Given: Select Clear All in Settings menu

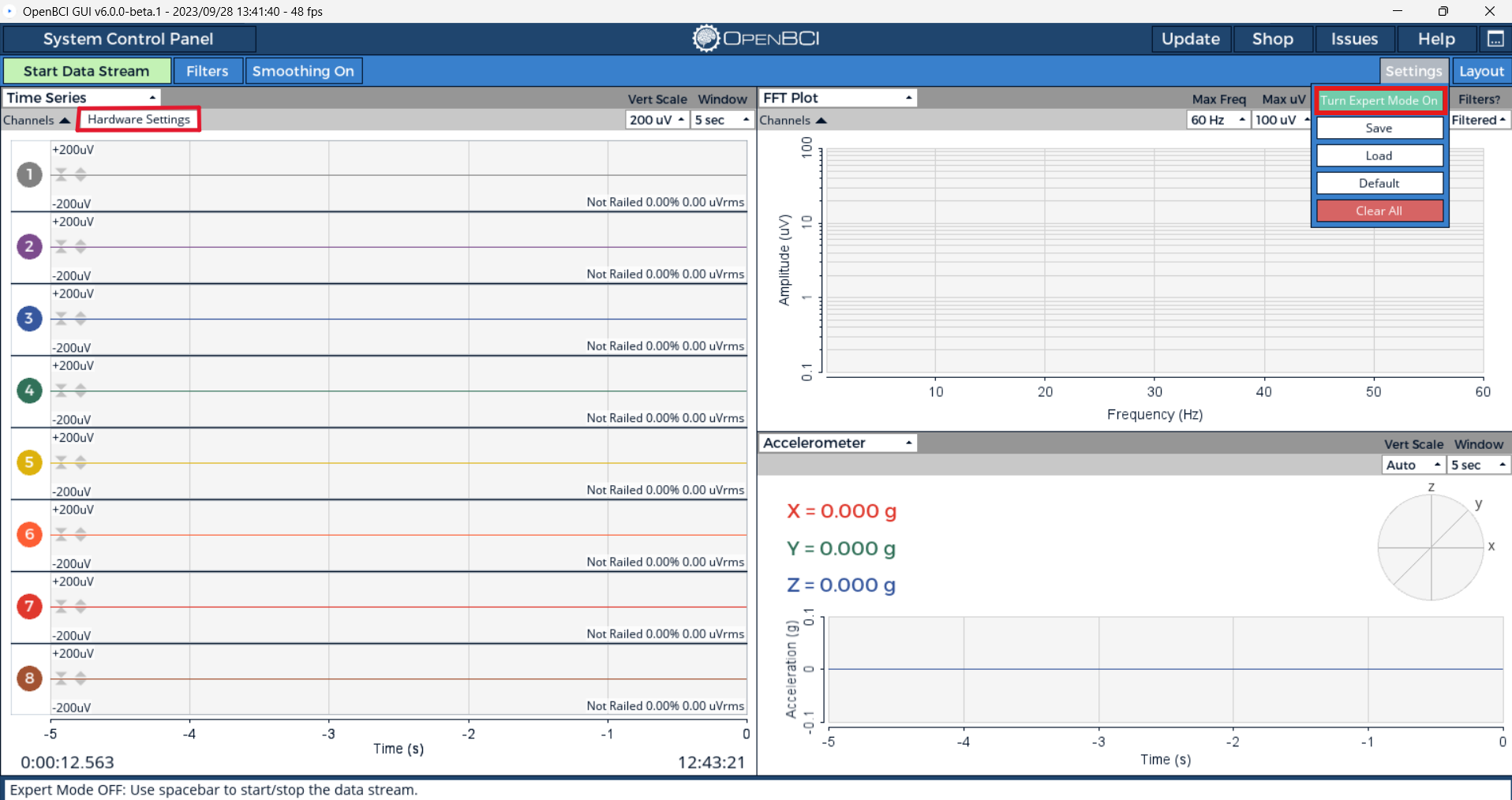Looking at the screenshot, I should (1379, 211).
